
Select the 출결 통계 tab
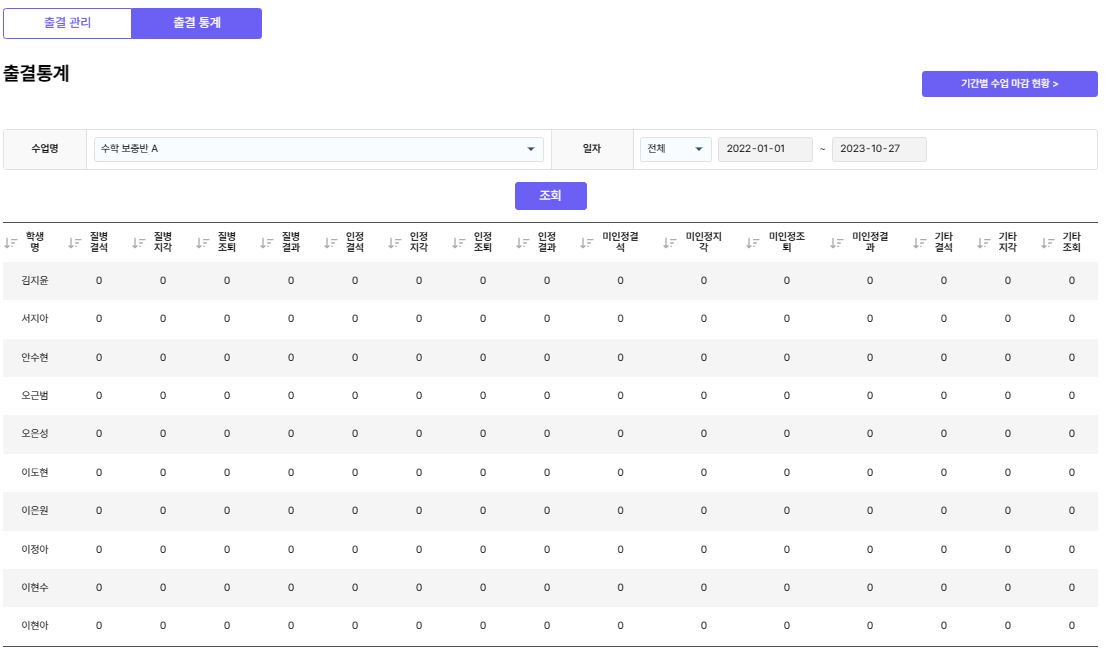(x=196, y=23)
